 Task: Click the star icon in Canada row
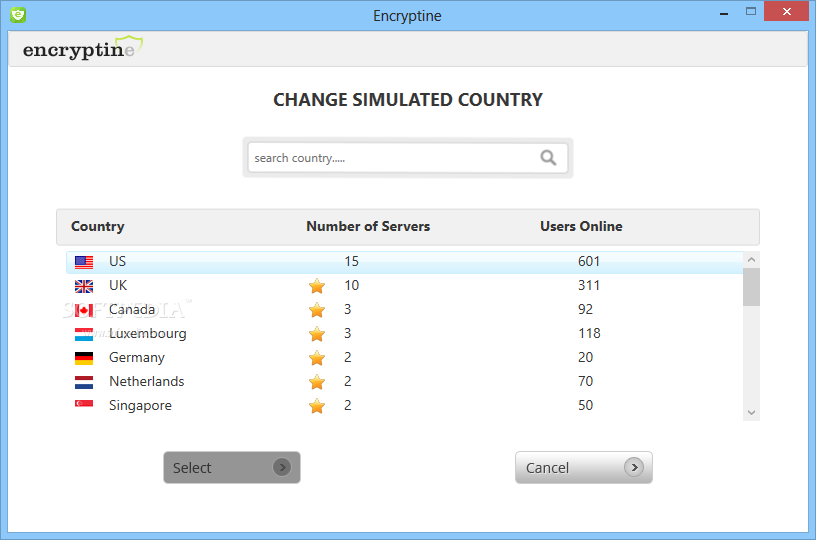pyautogui.click(x=317, y=310)
